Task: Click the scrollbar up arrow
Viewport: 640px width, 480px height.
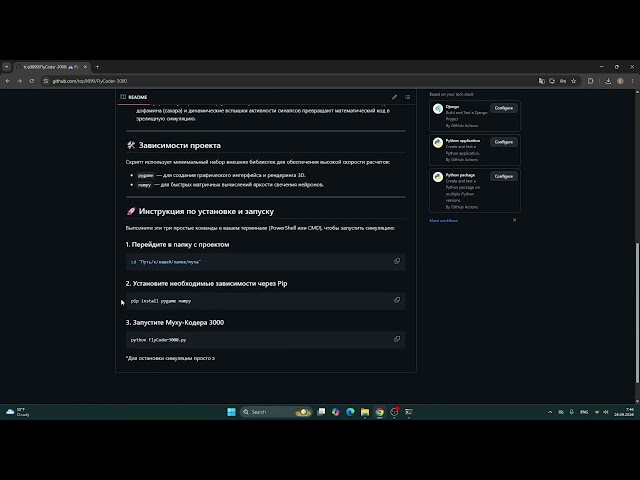Action: pos(637,92)
